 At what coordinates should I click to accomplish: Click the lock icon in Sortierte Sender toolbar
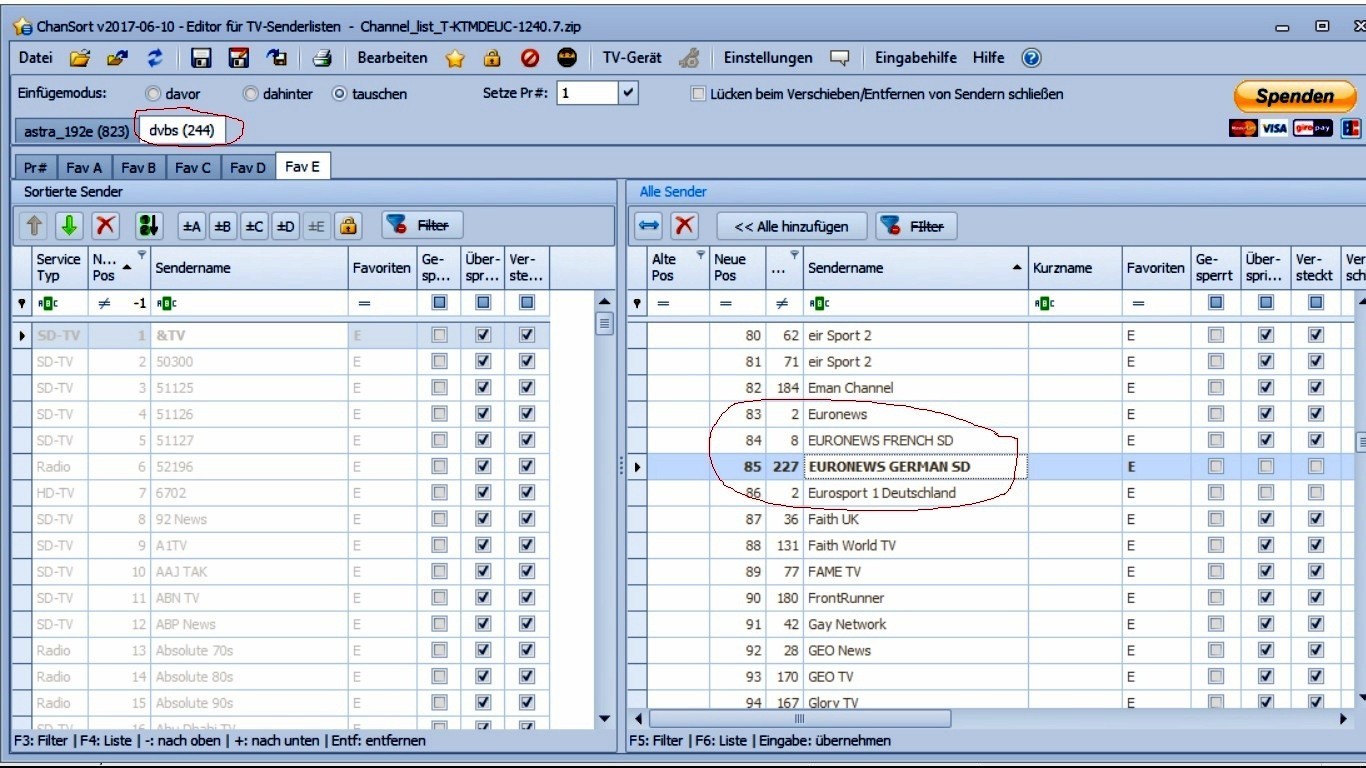click(x=348, y=227)
